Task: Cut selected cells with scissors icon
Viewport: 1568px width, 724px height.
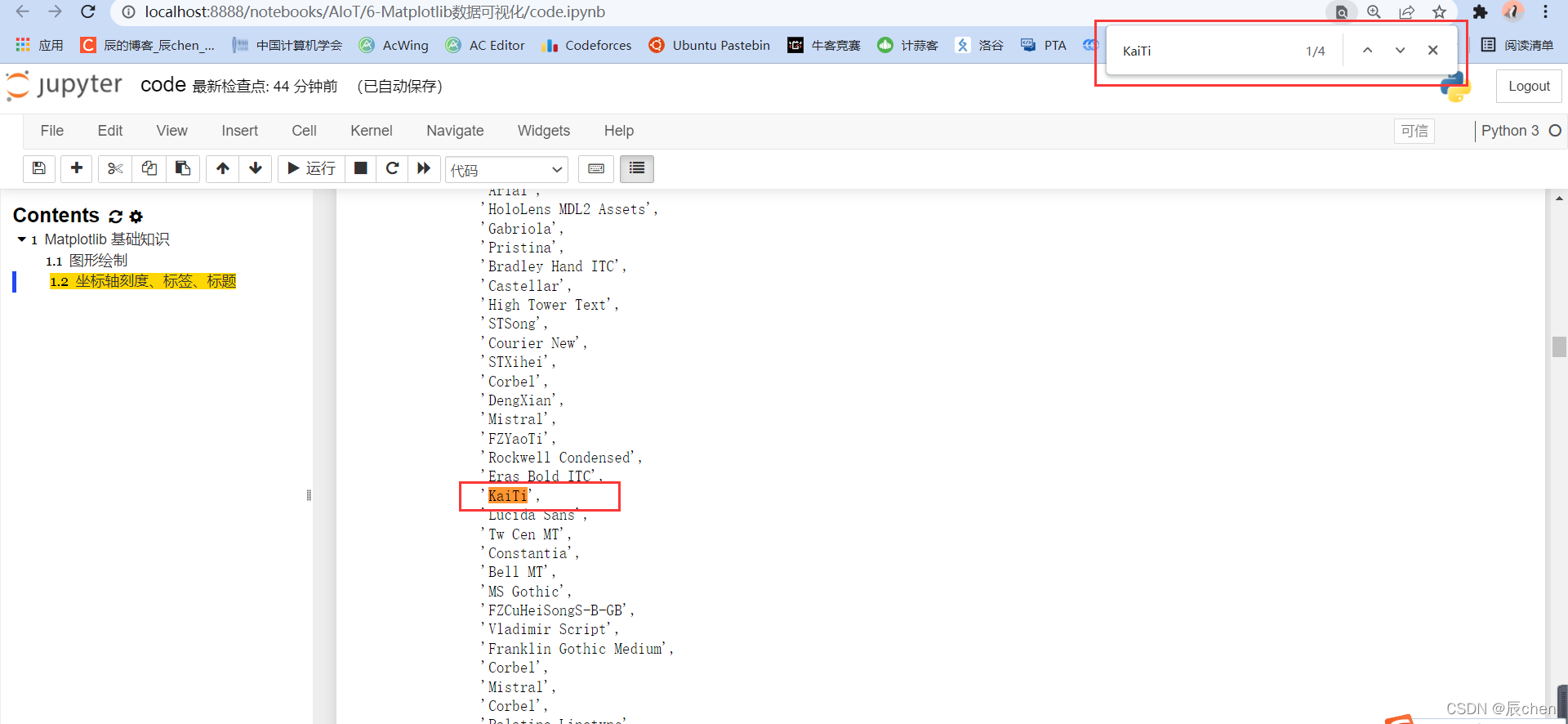Action: 115,168
